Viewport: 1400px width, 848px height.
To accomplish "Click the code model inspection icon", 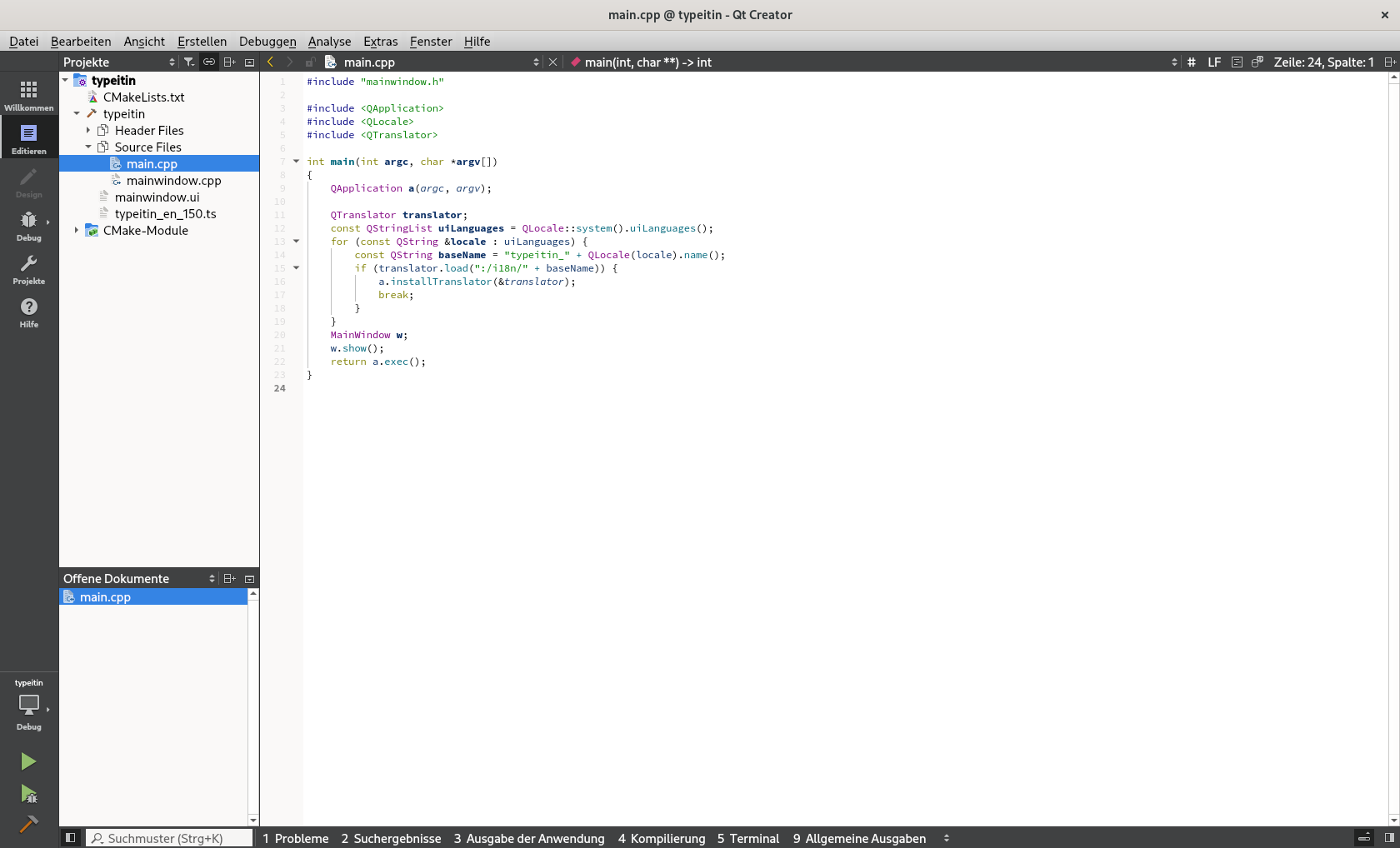I will click(x=1257, y=62).
